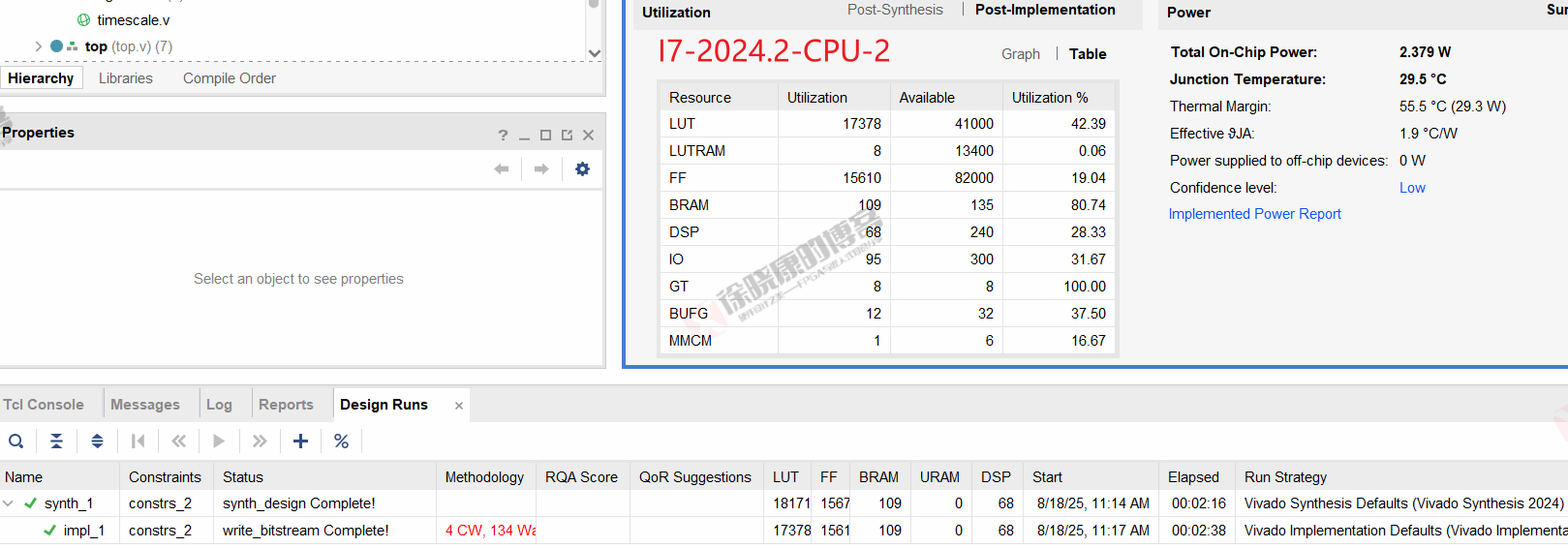Image resolution: width=1568 pixels, height=548 pixels.
Task: Launch runs play icon
Action: click(219, 441)
